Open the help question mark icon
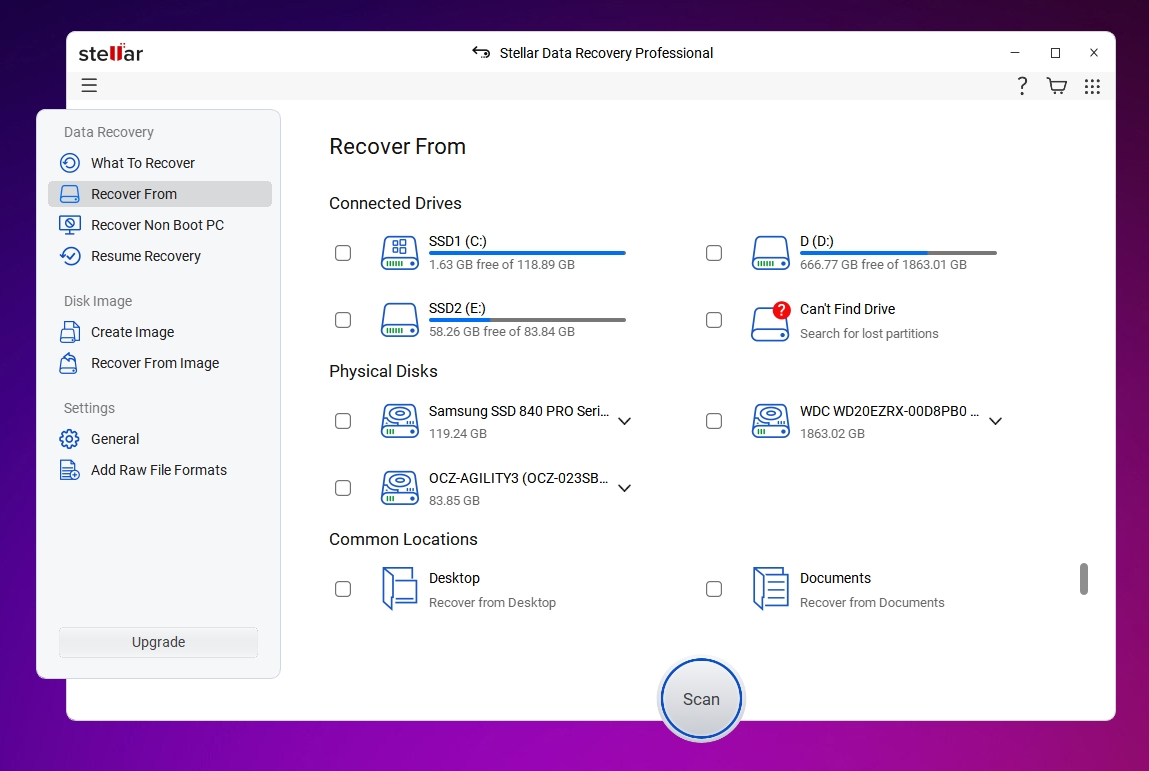The image size is (1149, 771). click(1021, 86)
